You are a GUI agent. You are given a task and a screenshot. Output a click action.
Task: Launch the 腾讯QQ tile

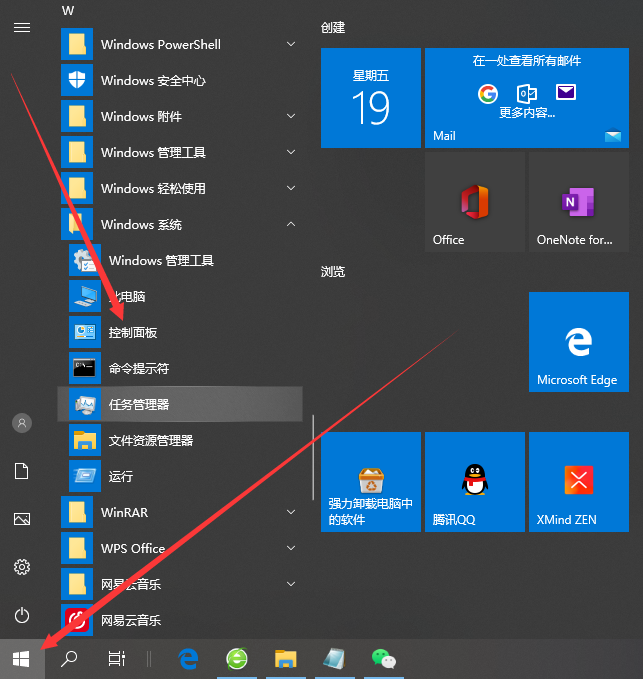(474, 482)
